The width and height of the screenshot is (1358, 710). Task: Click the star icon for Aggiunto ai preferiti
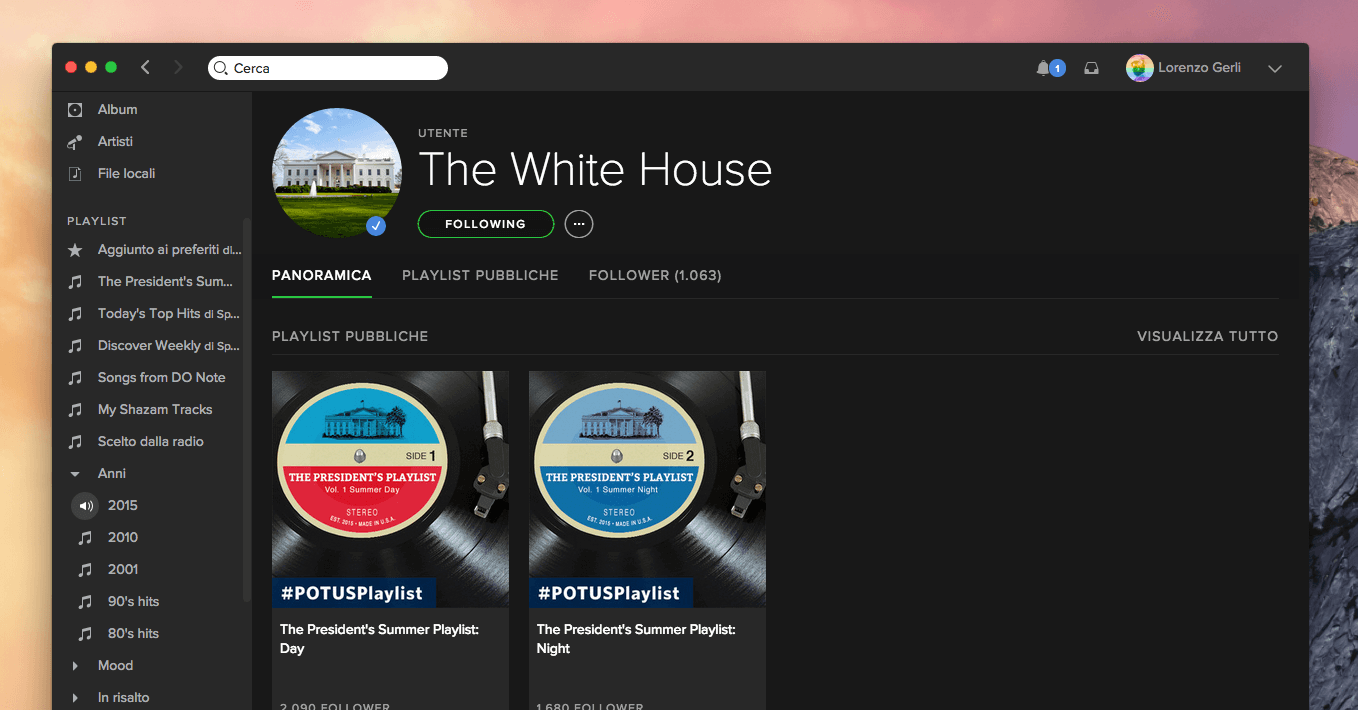click(x=75, y=250)
